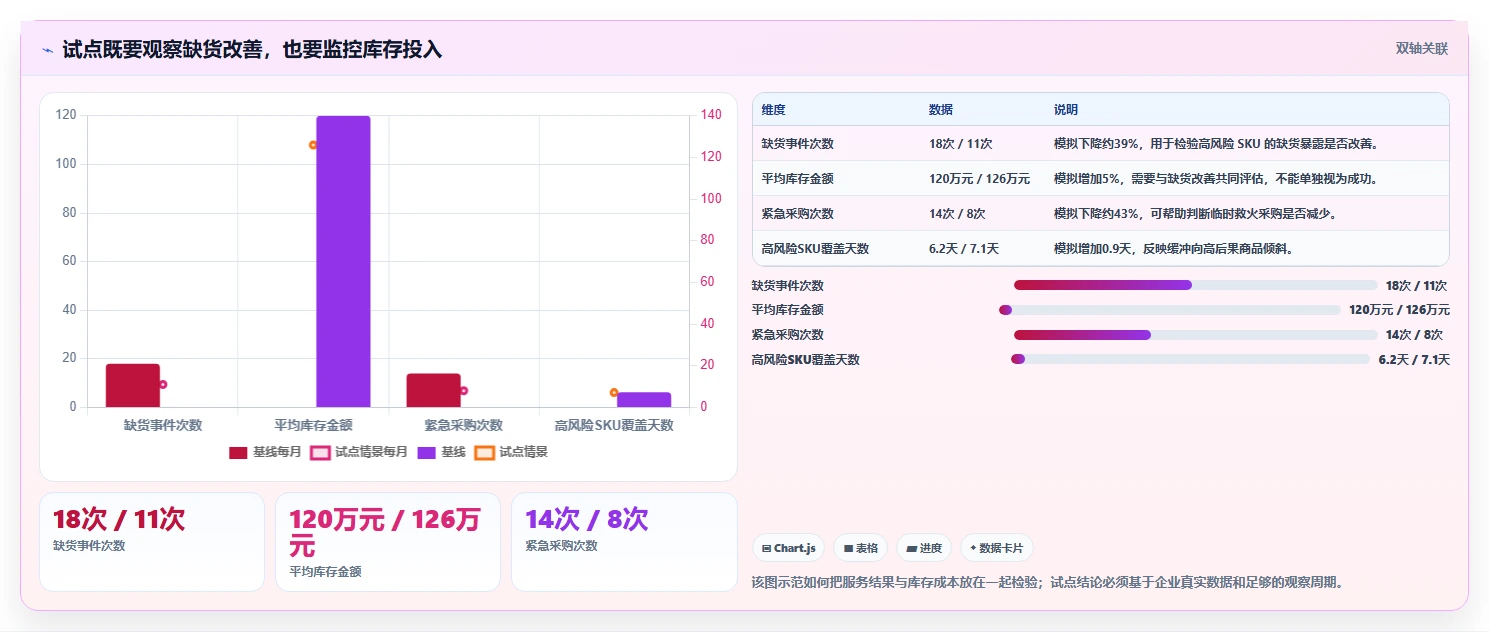The height and width of the screenshot is (632, 1489).
Task: Click the orange pilot point near the 平均库存金额 bar
Action: [313, 145]
